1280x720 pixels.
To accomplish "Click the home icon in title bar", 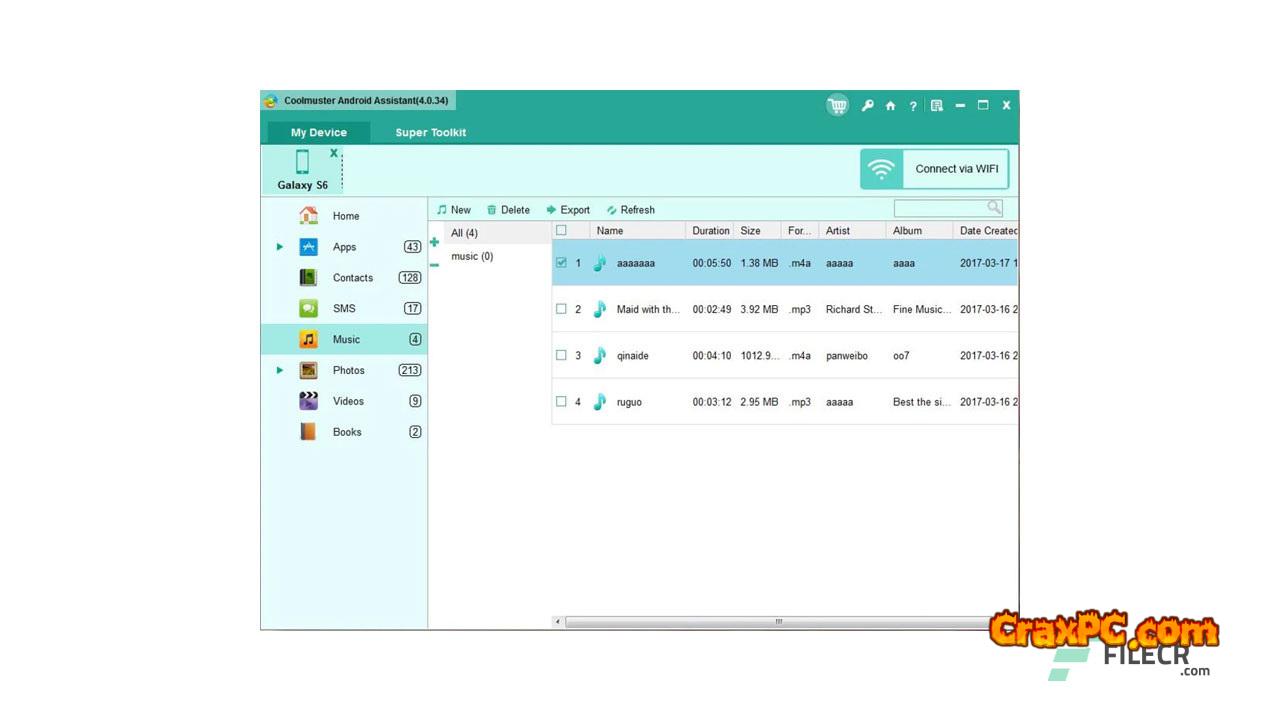I will click(890, 106).
